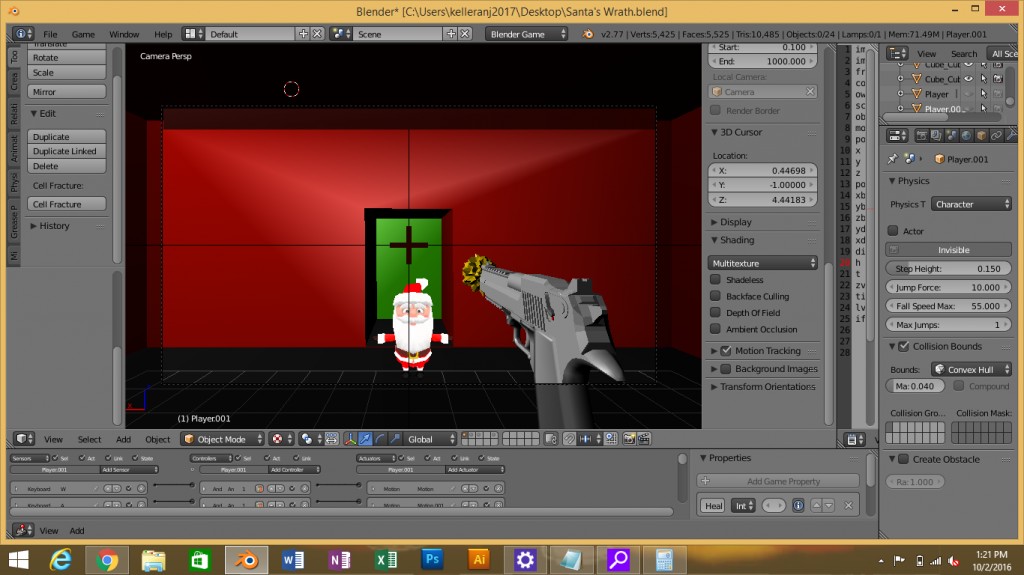Image resolution: width=1024 pixels, height=575 pixels.
Task: Open Blender from the Windows taskbar
Action: pos(246,560)
